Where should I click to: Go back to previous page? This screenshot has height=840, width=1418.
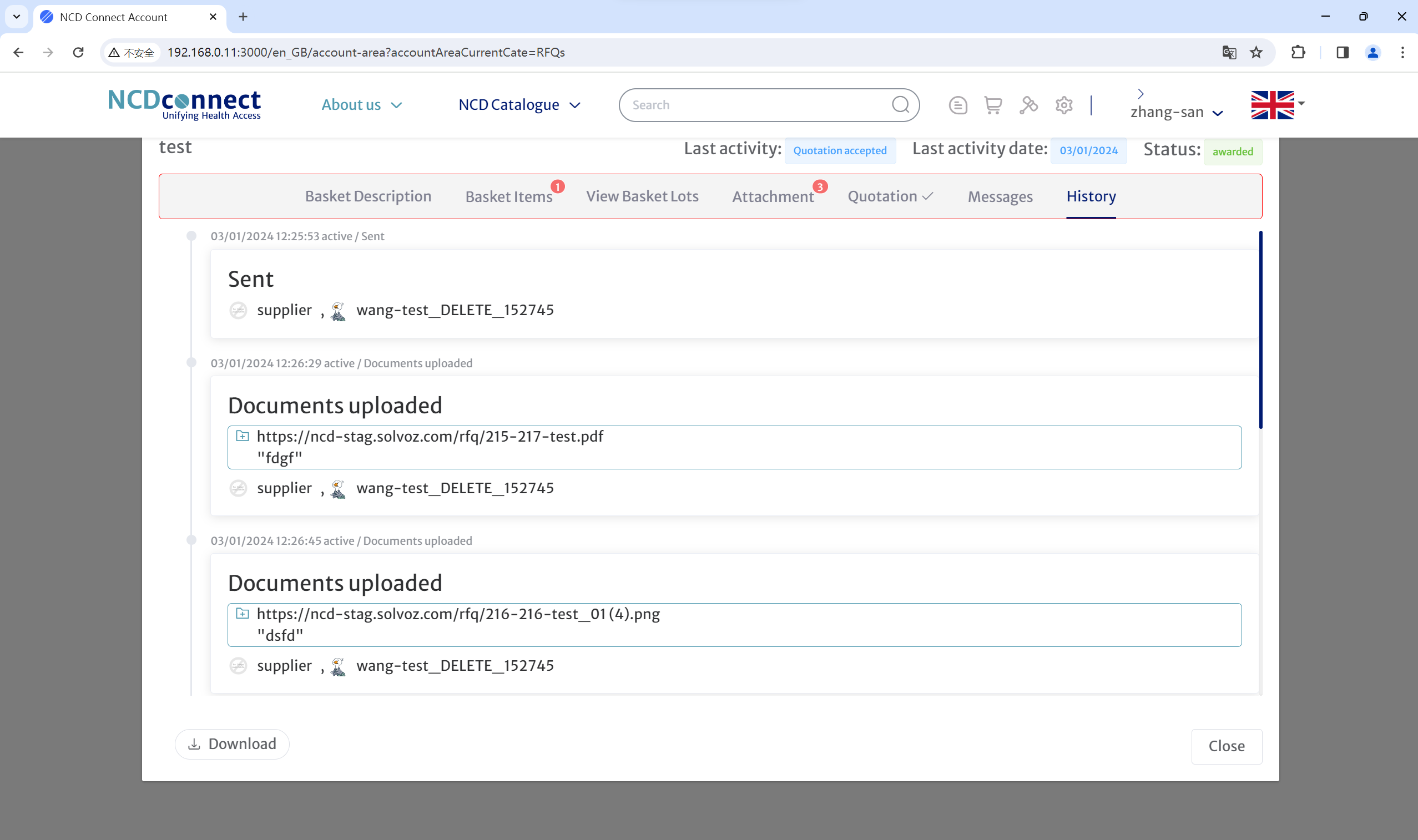(x=19, y=52)
